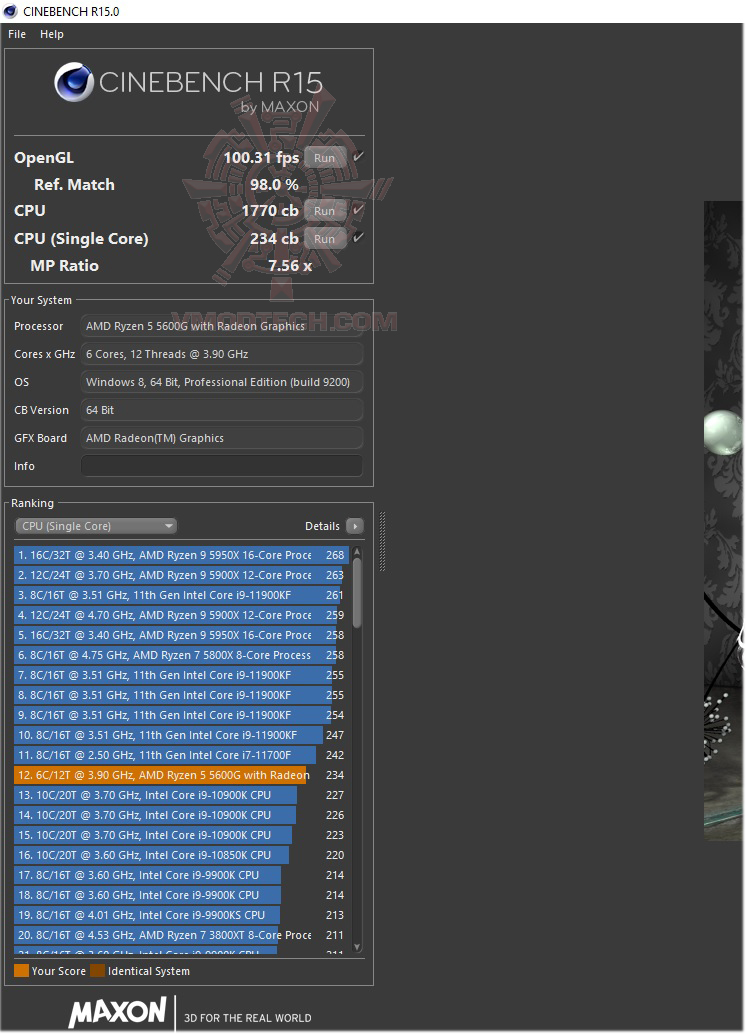Select ranking row 13 Core i9-10900K scoring 227
Screen dimensions: 746x1034
coord(181,795)
